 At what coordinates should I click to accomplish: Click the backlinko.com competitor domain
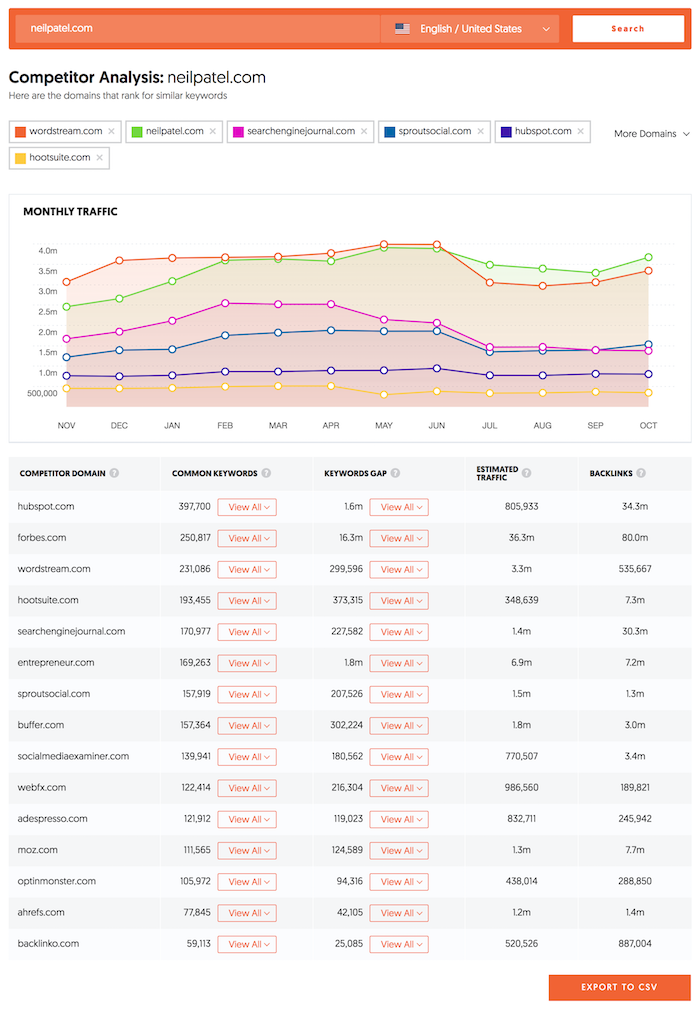coord(48,944)
